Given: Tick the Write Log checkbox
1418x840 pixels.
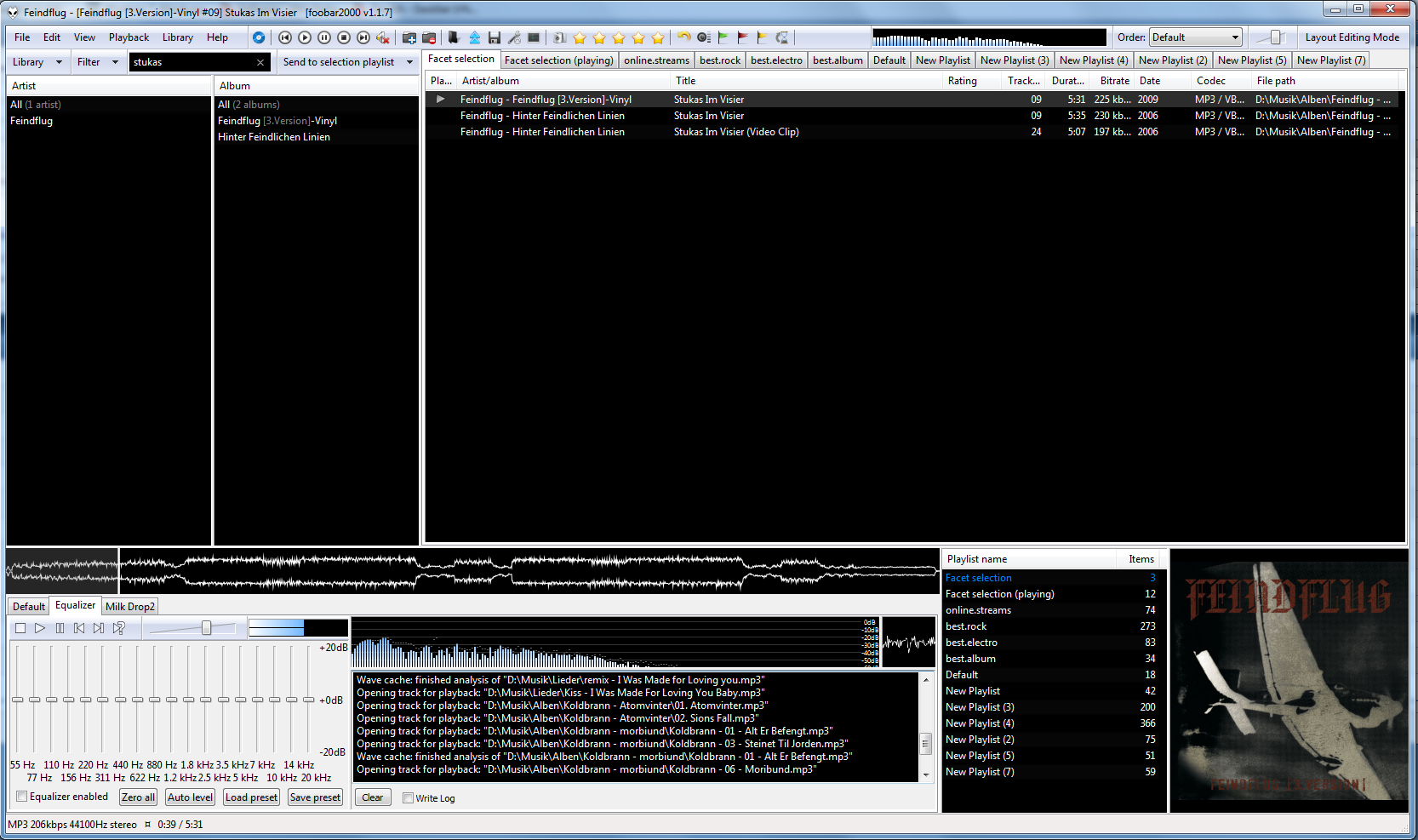Looking at the screenshot, I should coord(408,798).
